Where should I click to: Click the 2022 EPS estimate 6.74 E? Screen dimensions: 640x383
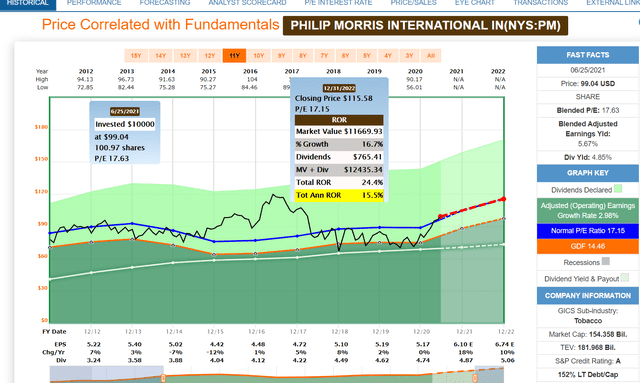click(504, 344)
